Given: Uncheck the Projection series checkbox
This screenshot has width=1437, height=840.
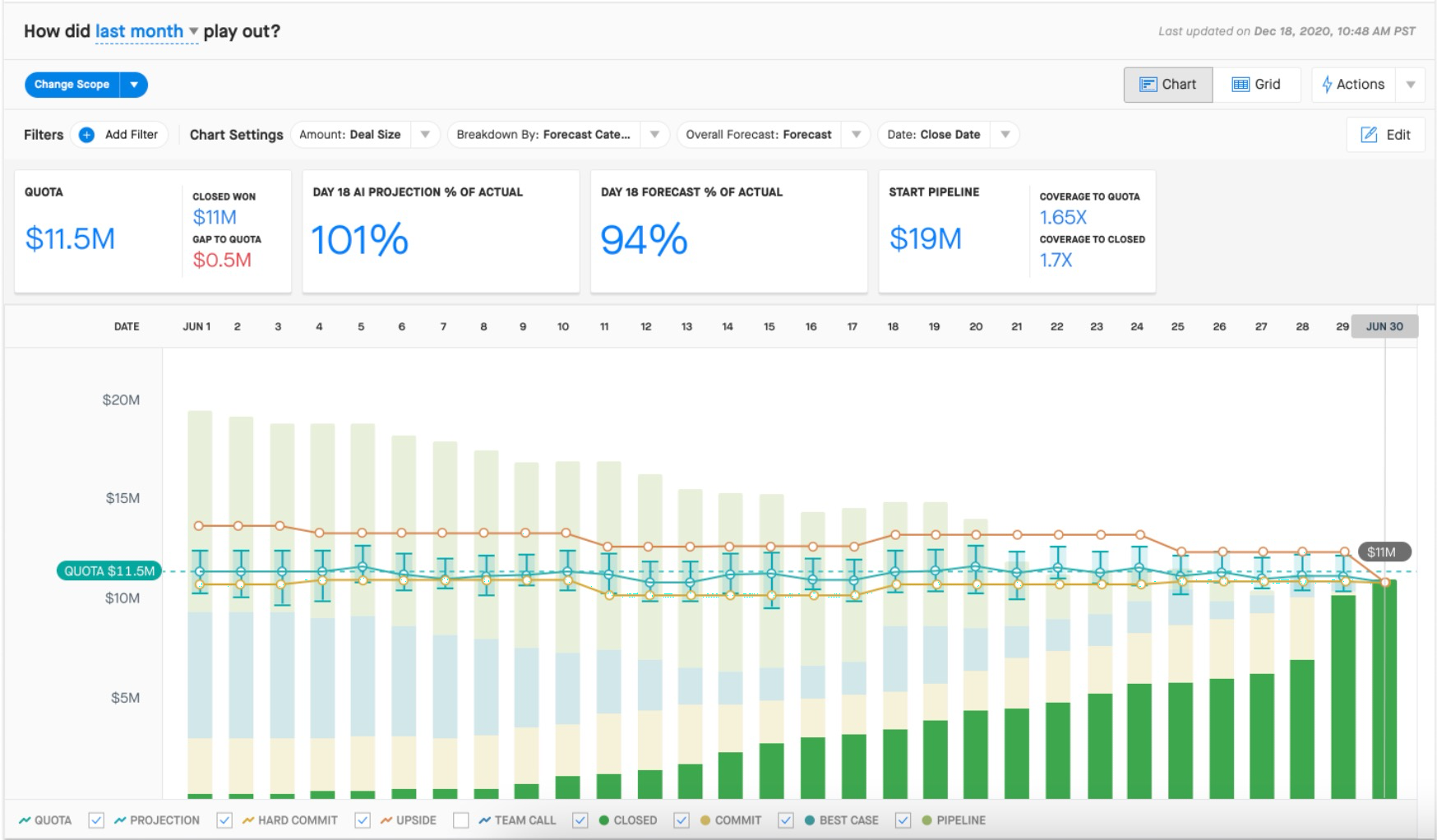Looking at the screenshot, I should [x=96, y=820].
